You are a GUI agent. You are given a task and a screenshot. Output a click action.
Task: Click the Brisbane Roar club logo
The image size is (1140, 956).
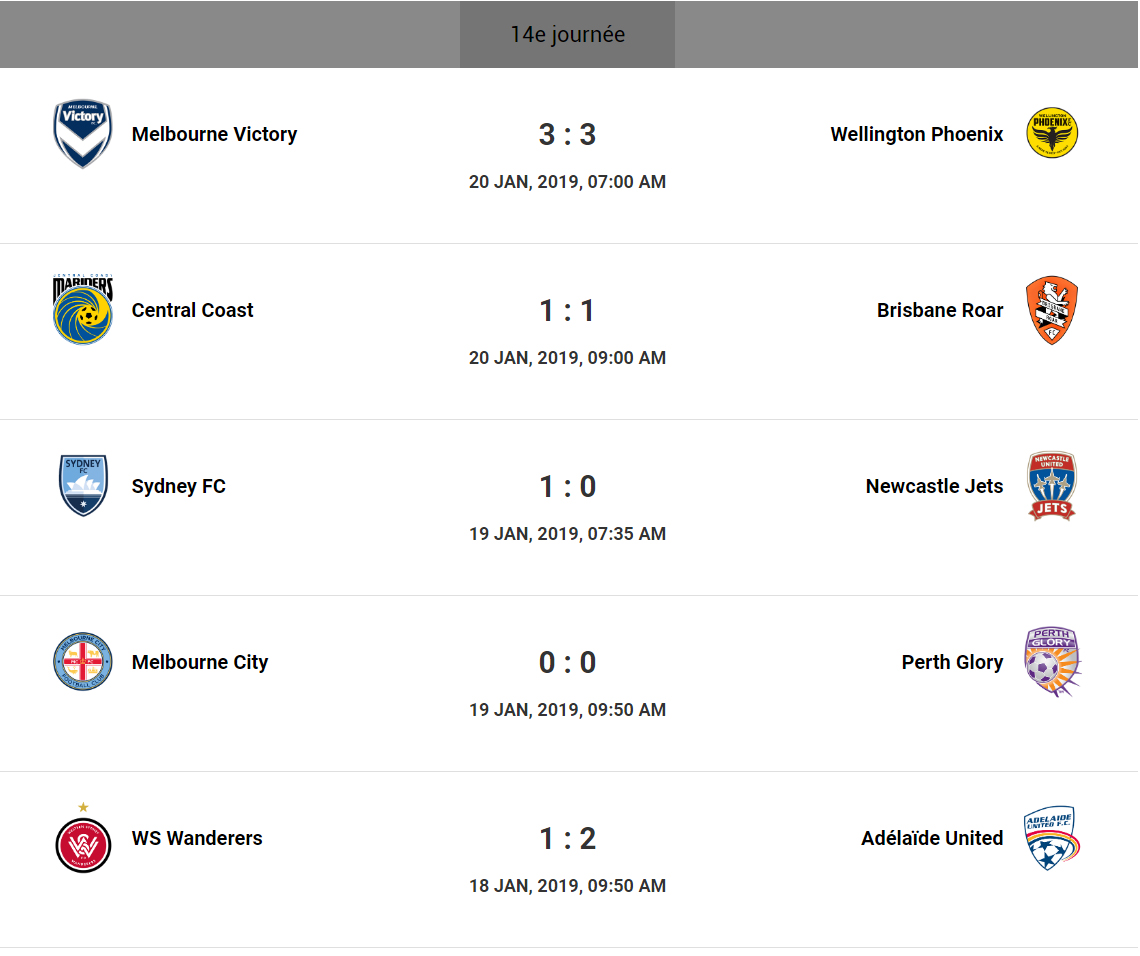tap(1052, 310)
